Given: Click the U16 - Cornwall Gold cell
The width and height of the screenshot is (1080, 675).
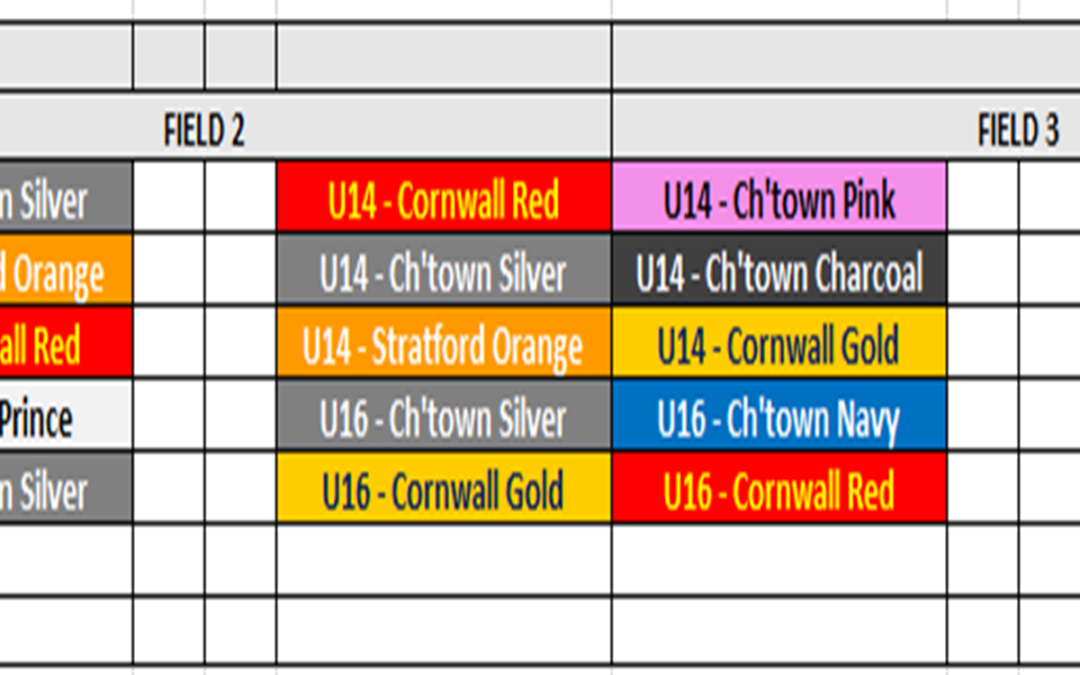Looking at the screenshot, I should click(444, 488).
